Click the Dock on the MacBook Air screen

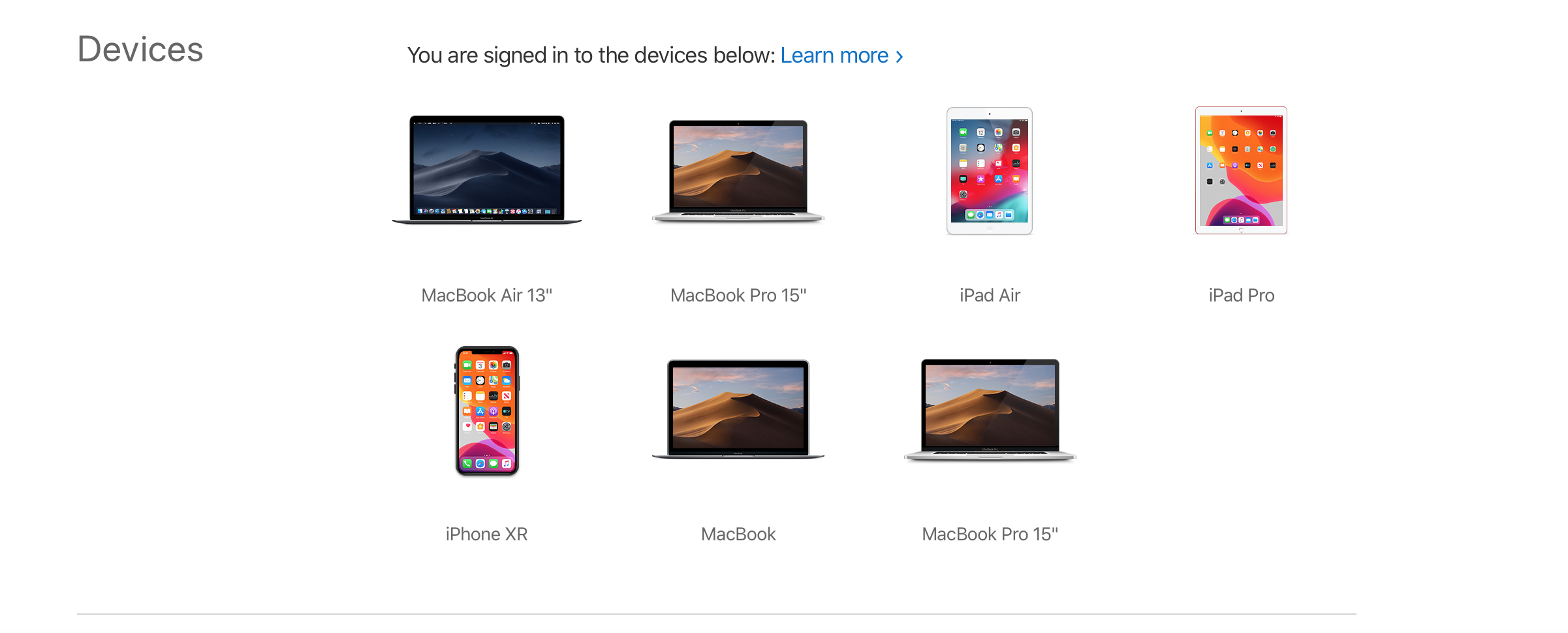coord(487,211)
